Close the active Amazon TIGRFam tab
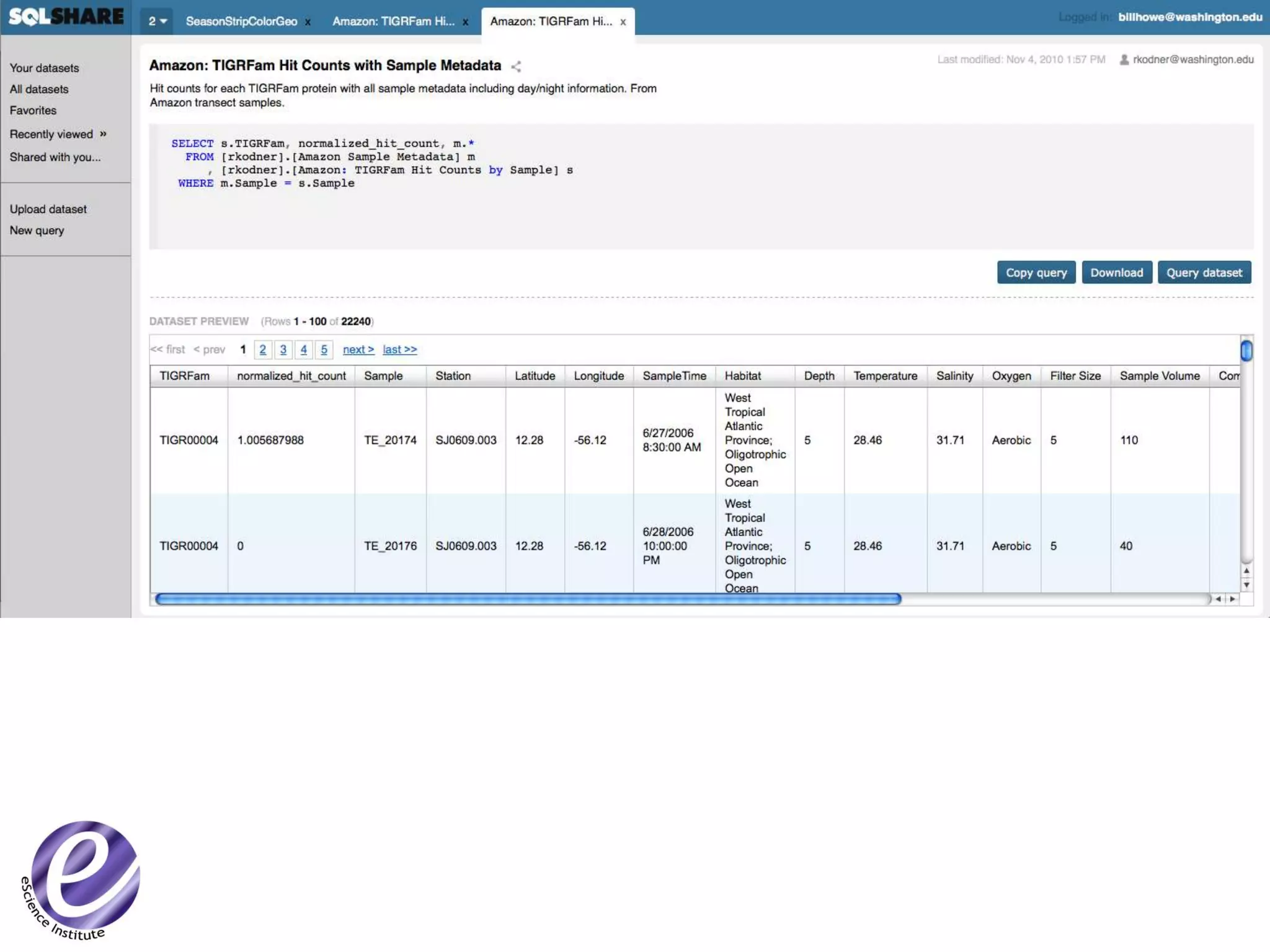The image size is (1270, 952). pyautogui.click(x=623, y=22)
